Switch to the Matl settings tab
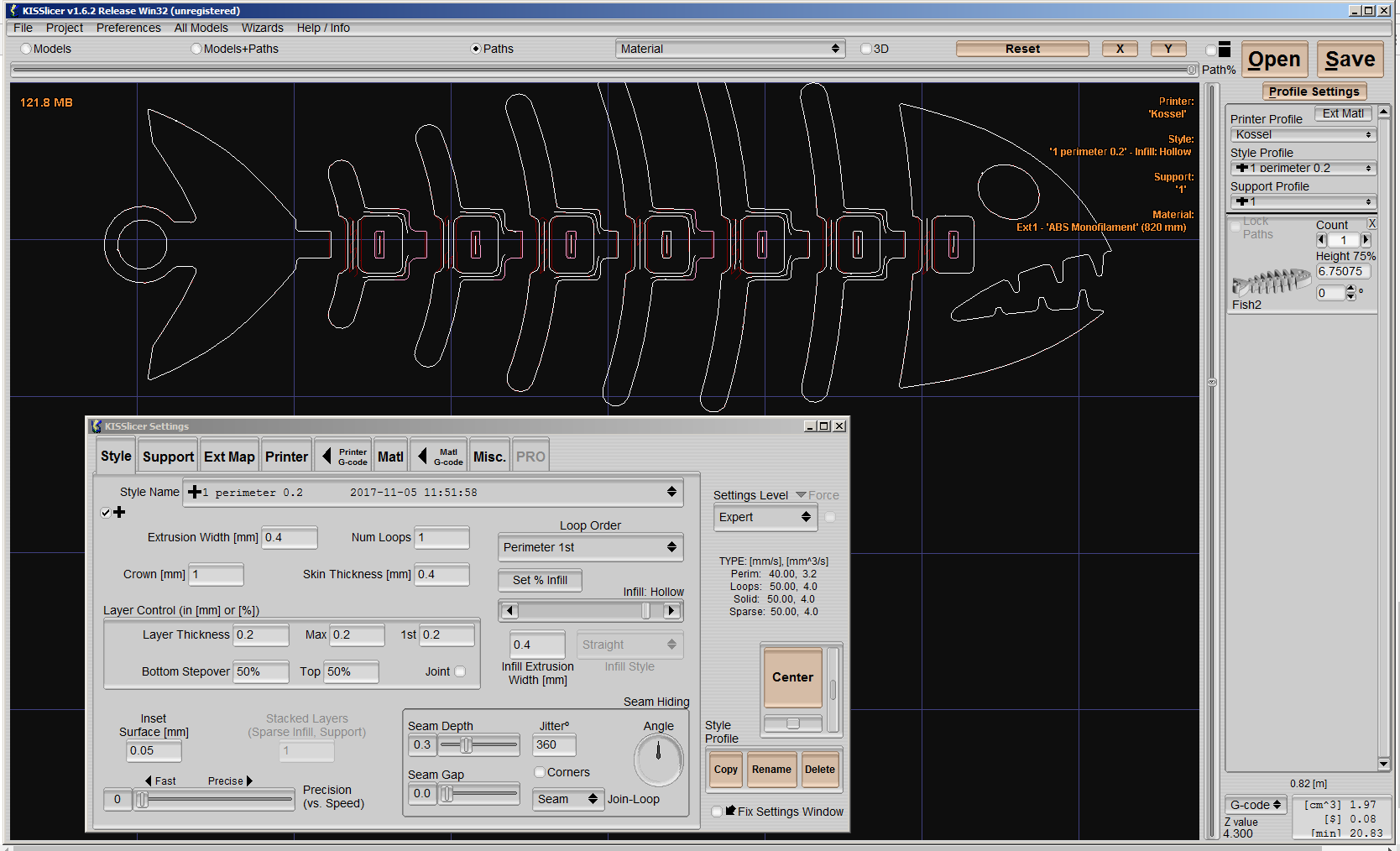Viewport: 1400px width, 851px height. click(x=390, y=457)
